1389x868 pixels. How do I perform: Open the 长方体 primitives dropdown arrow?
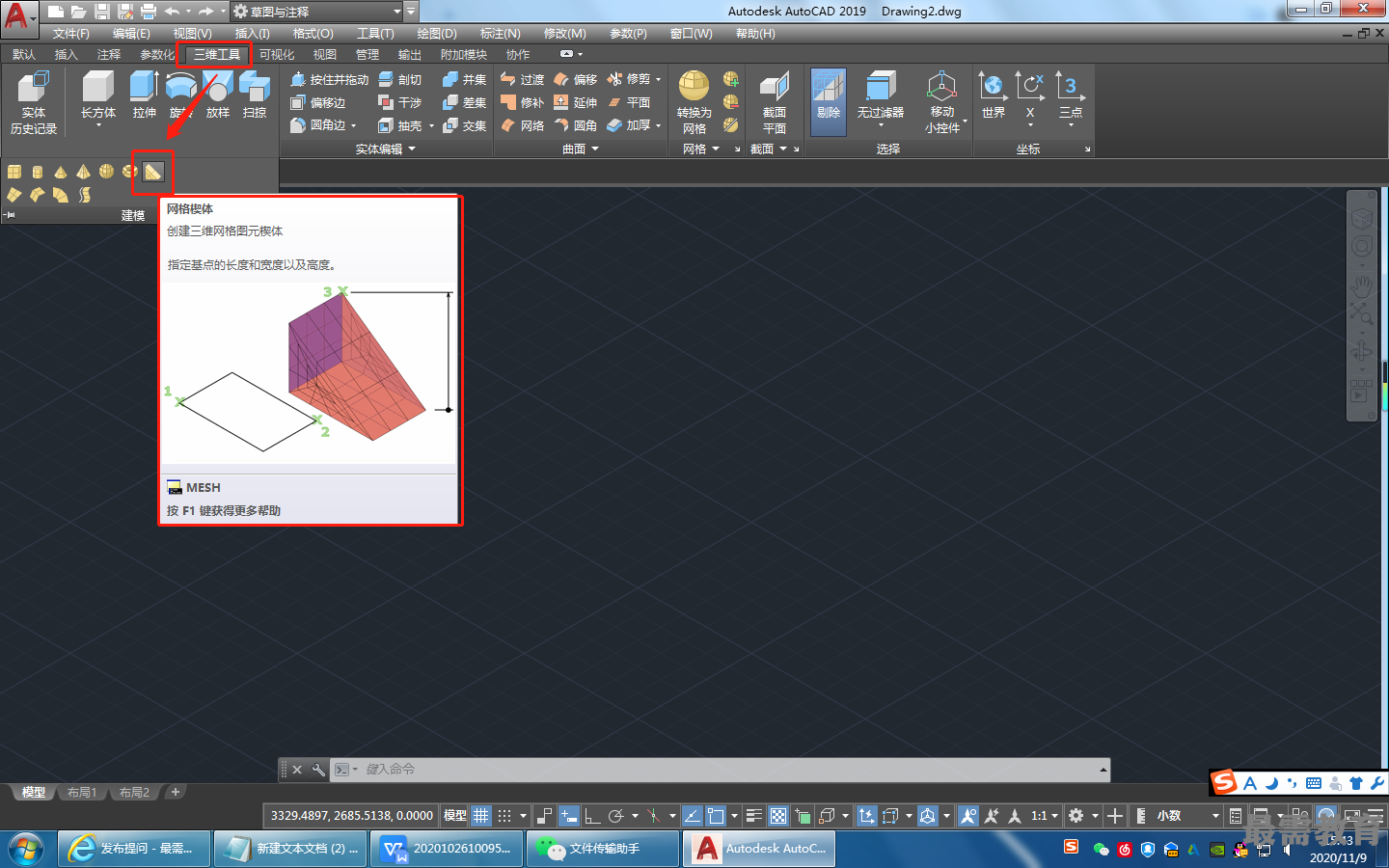click(x=98, y=125)
